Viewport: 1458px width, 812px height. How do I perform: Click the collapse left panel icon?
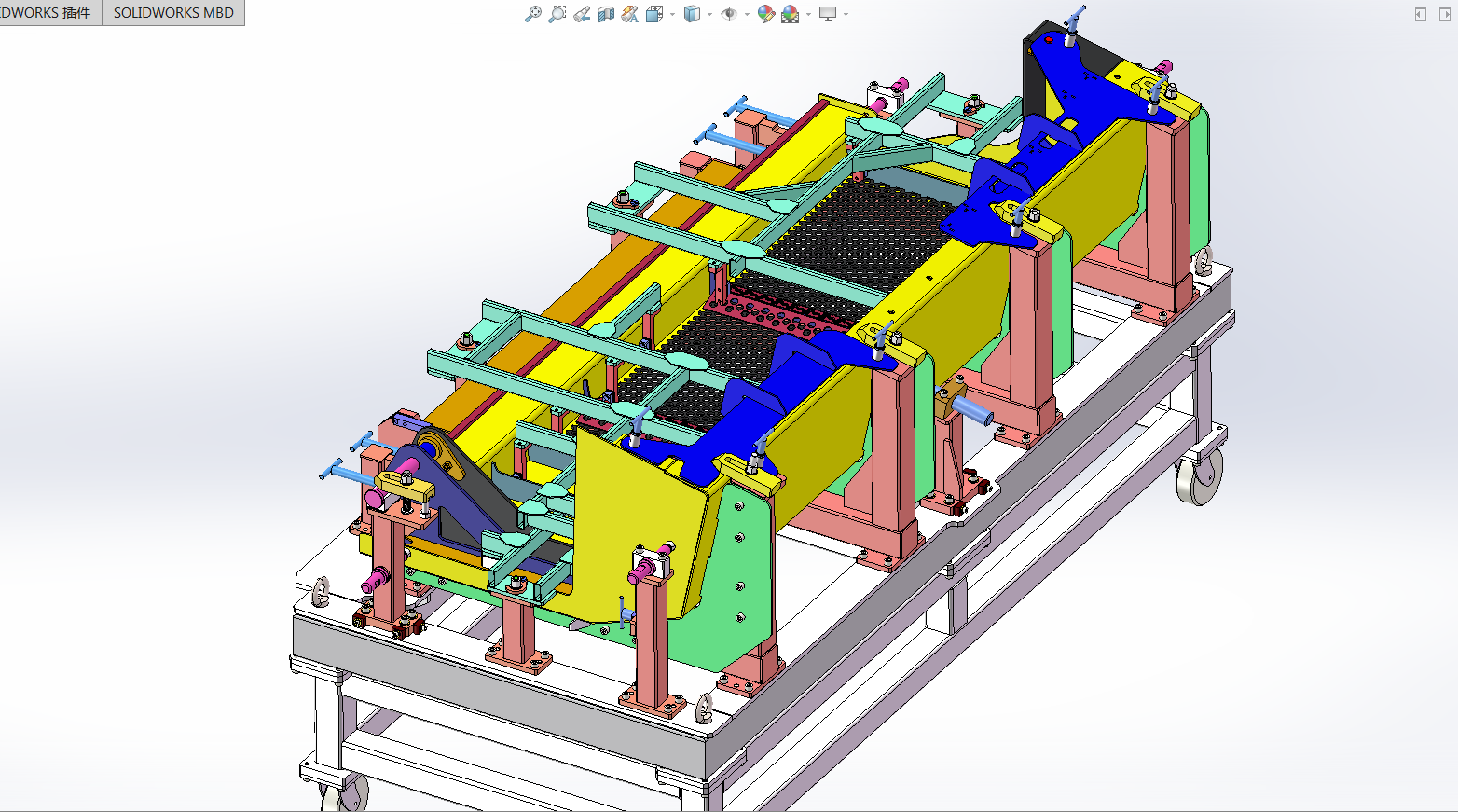pyautogui.click(x=1421, y=14)
